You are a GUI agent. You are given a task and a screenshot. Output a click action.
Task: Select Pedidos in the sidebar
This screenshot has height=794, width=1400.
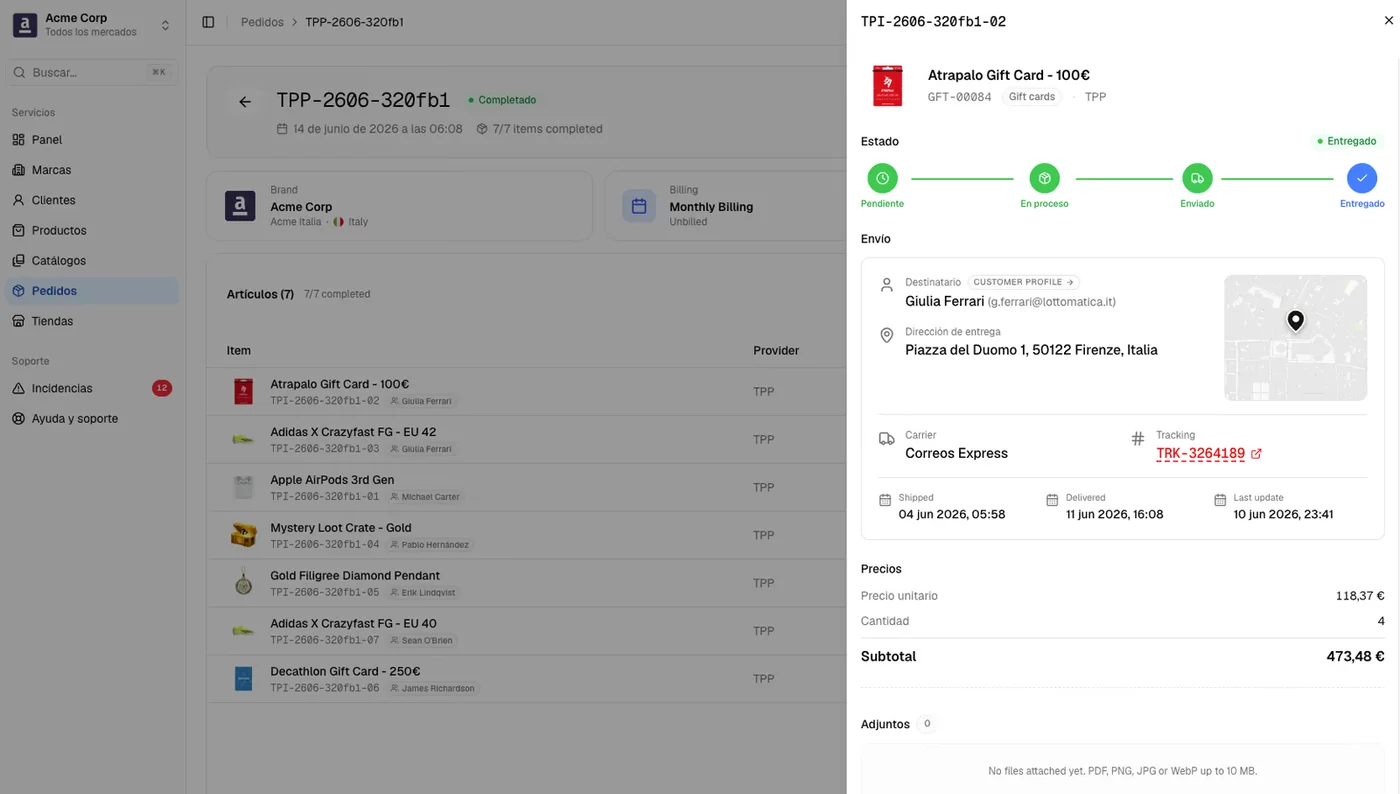coord(92,291)
